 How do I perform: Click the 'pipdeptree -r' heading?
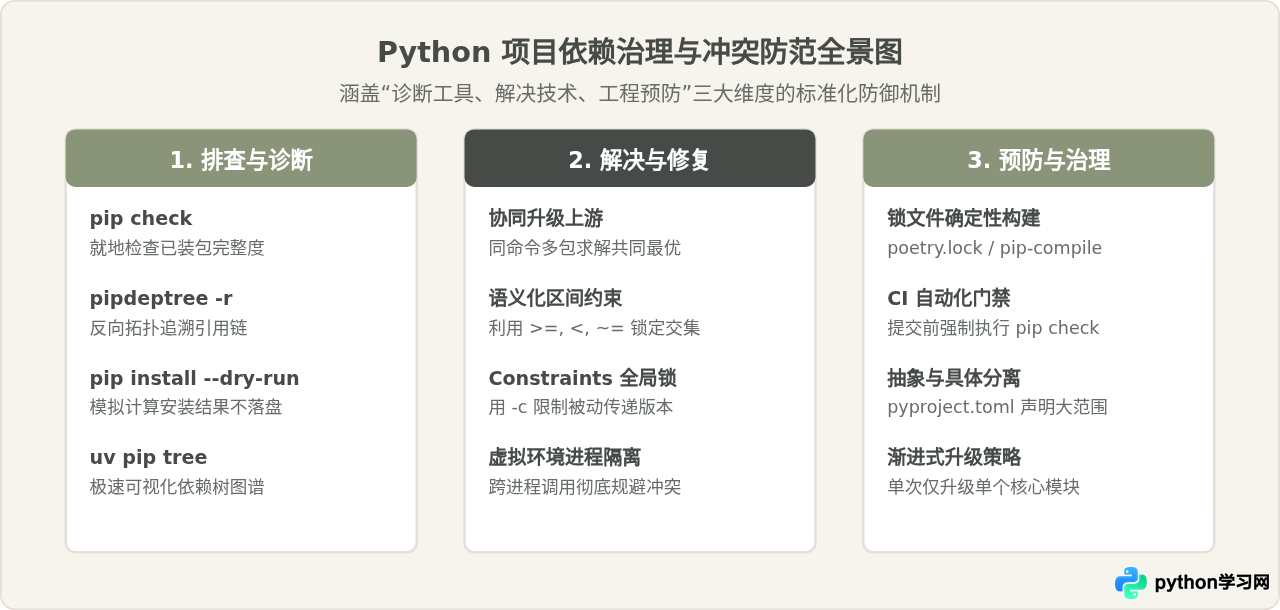[161, 298]
